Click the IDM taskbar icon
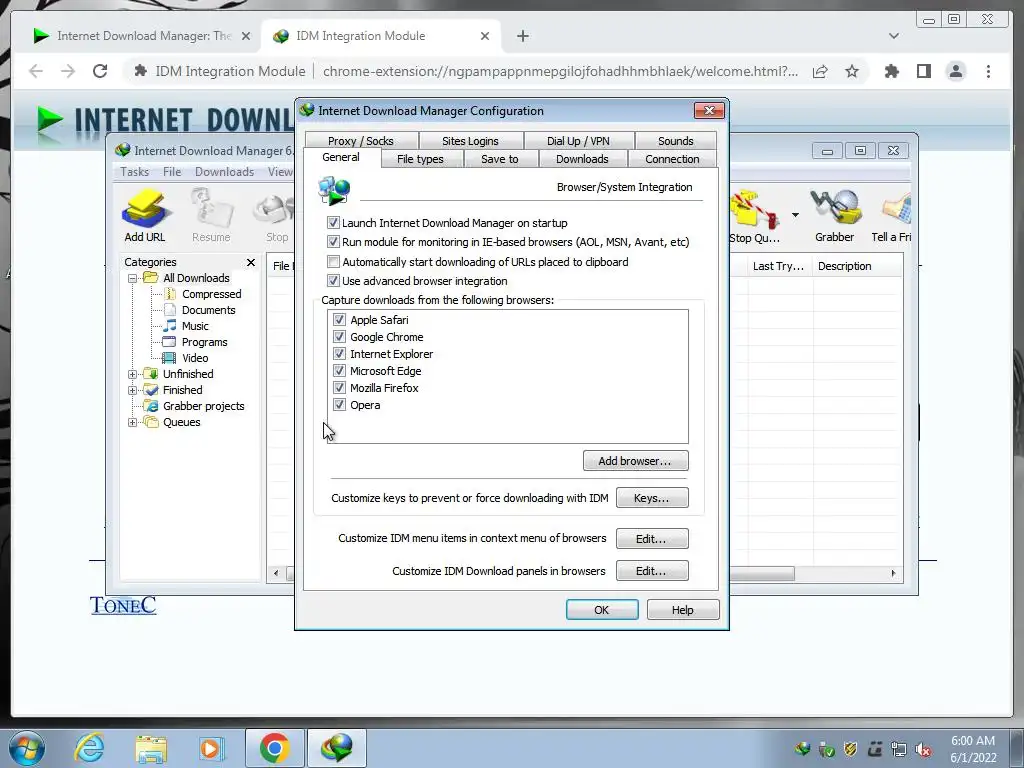The image size is (1024, 768). [336, 748]
